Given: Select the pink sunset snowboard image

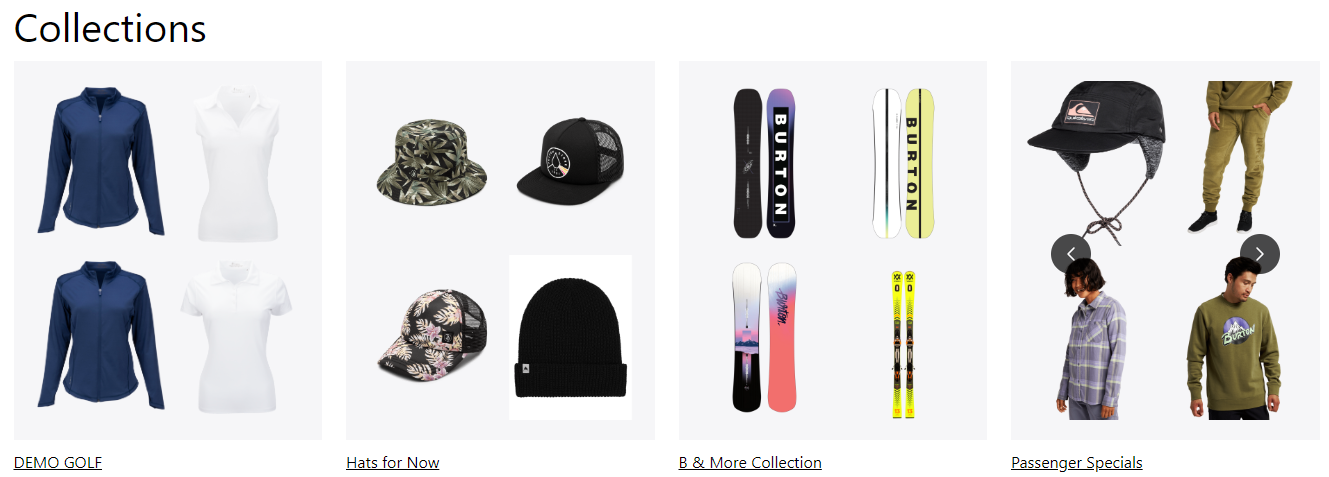Looking at the screenshot, I should pos(765,337).
